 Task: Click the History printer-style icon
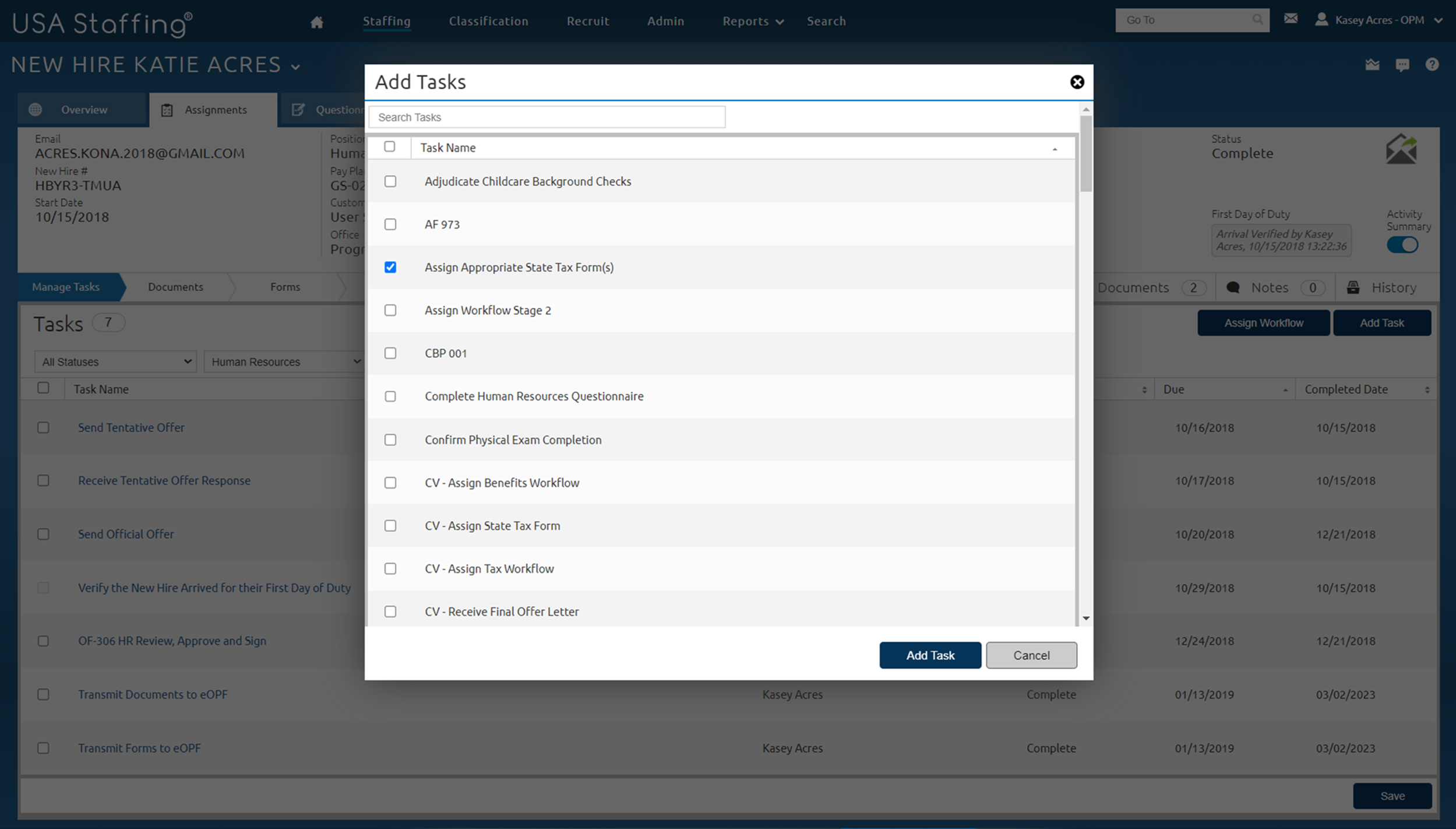1353,287
